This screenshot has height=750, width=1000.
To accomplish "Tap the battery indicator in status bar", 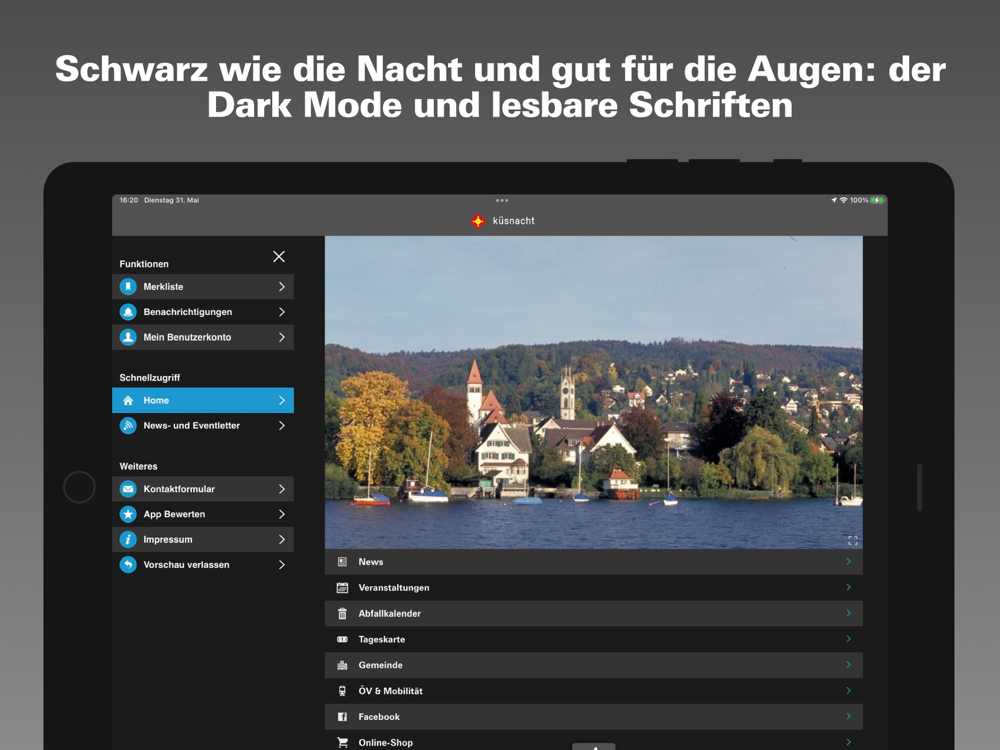I will 878,200.
